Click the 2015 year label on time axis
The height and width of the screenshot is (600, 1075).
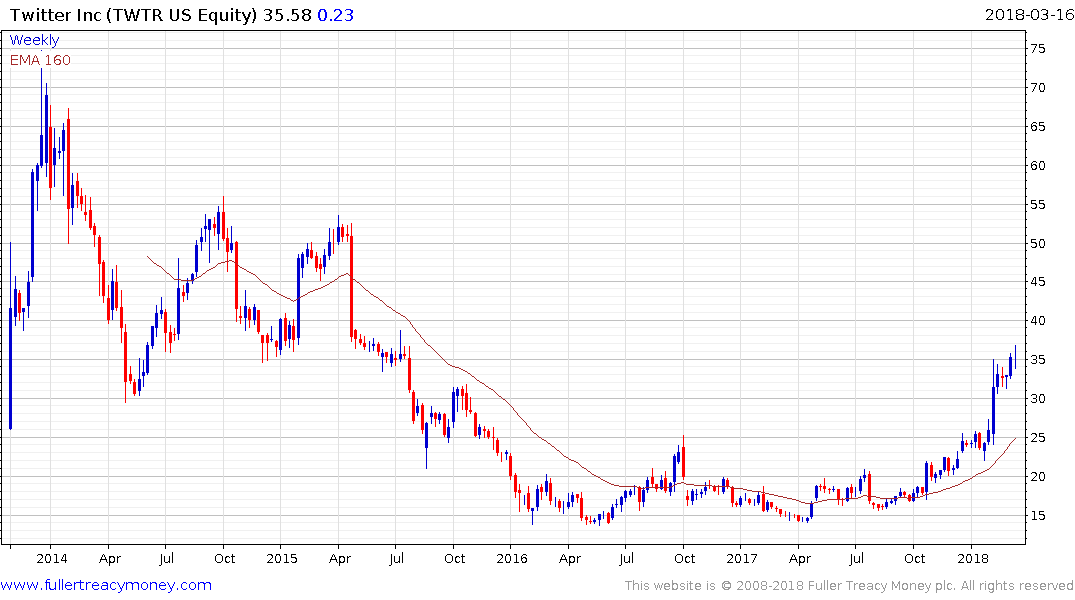pyautogui.click(x=282, y=558)
